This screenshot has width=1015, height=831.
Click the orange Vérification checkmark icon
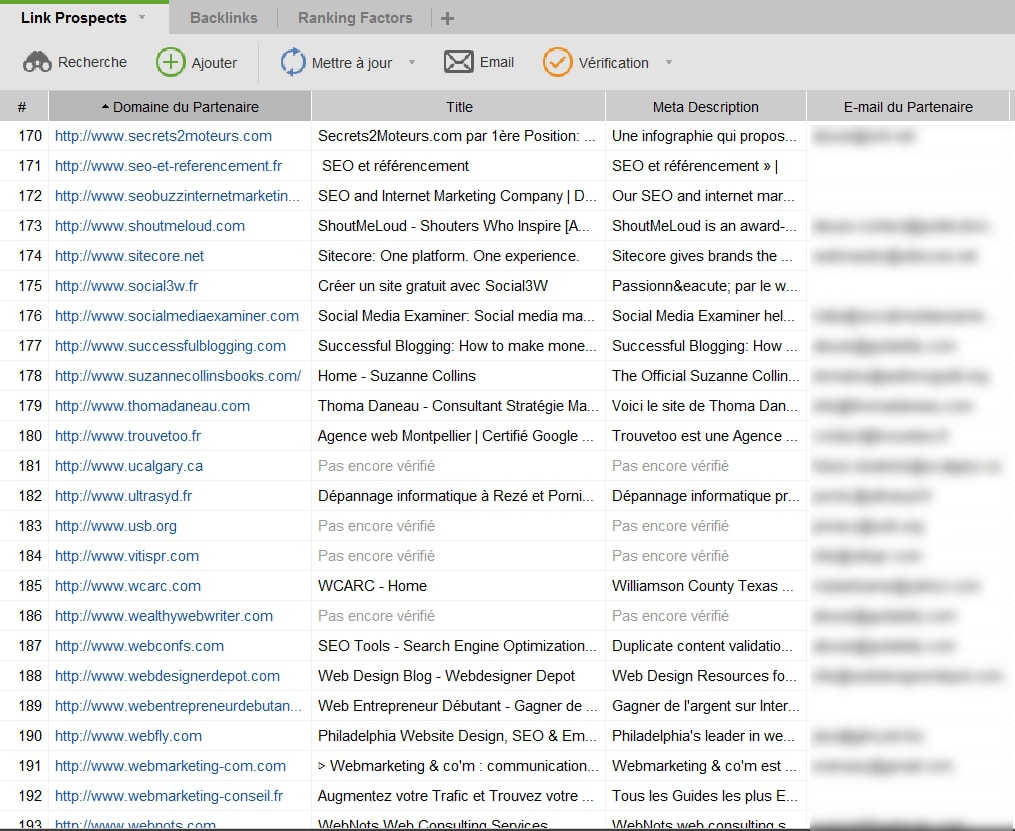tap(557, 62)
